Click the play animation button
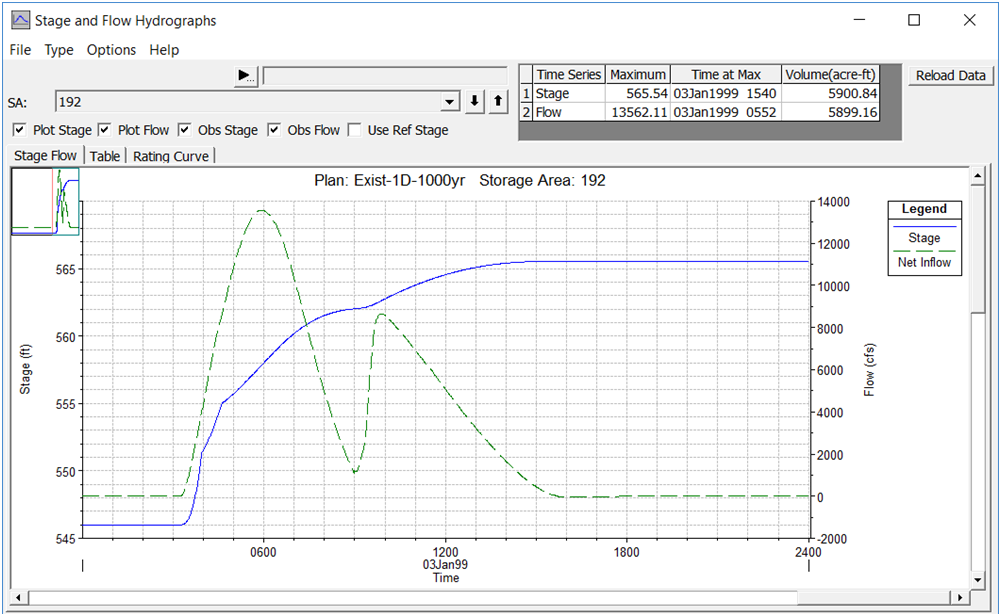1000x614 pixels. point(246,76)
